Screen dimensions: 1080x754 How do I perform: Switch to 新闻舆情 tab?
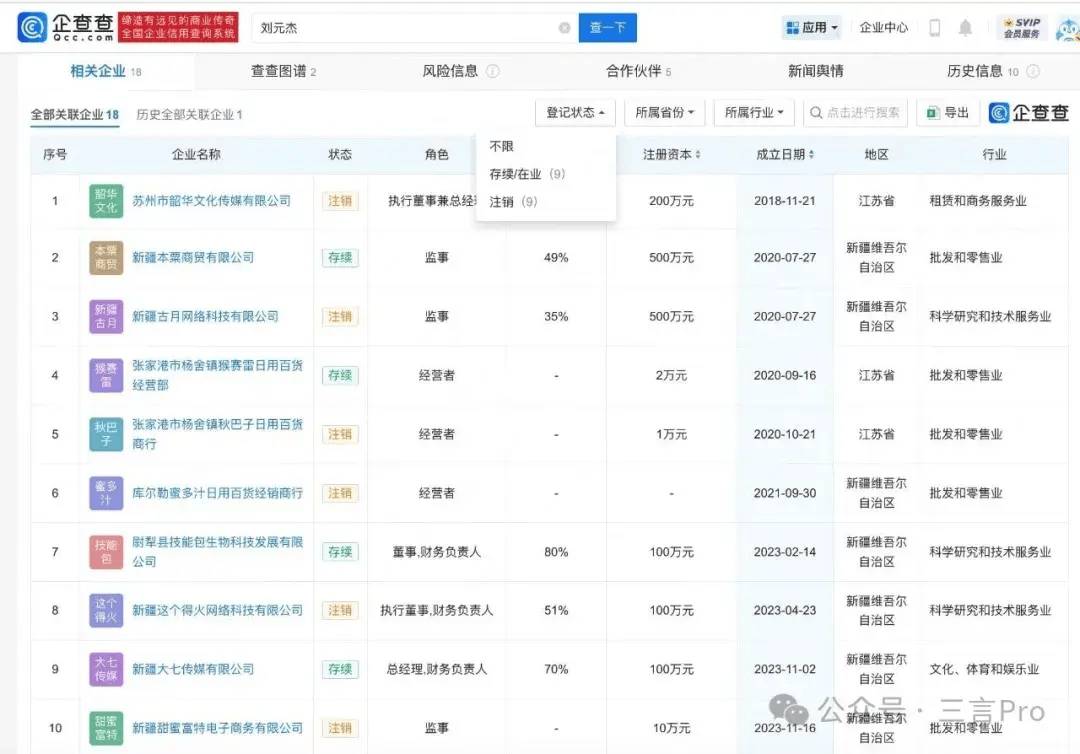pyautogui.click(x=816, y=71)
